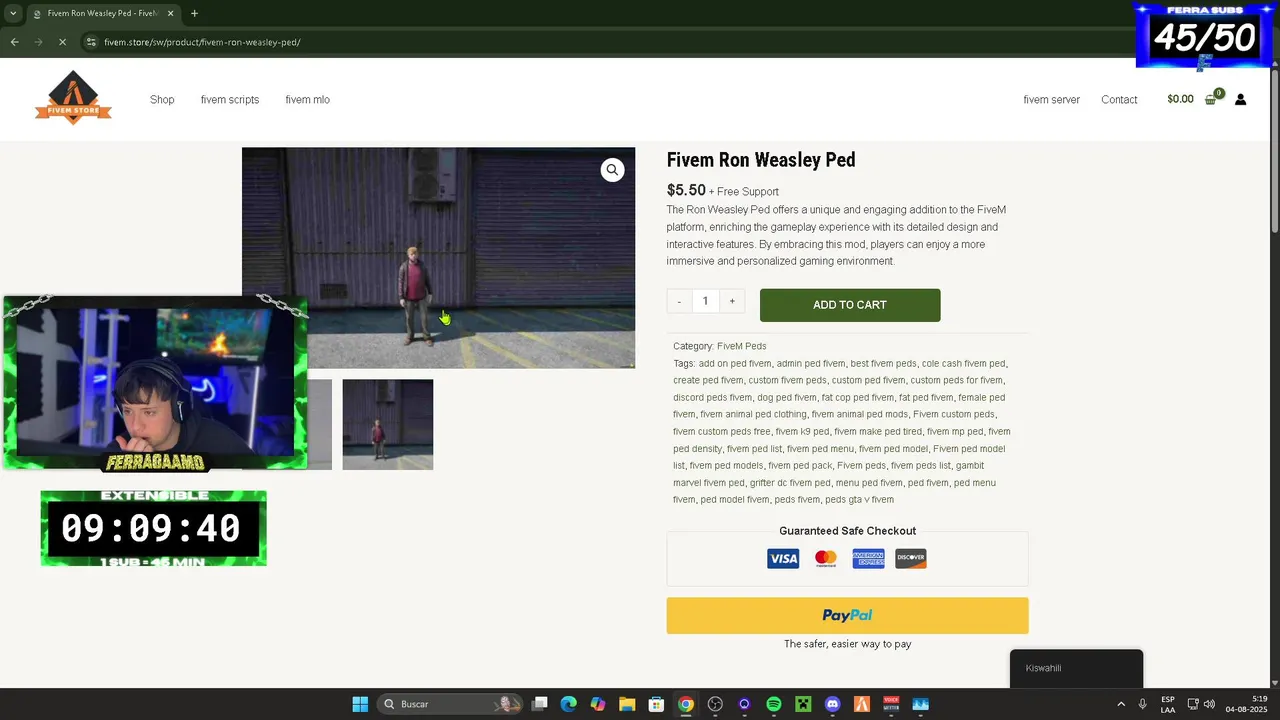
Task: Click the microphone tray icon
Action: [1142, 704]
